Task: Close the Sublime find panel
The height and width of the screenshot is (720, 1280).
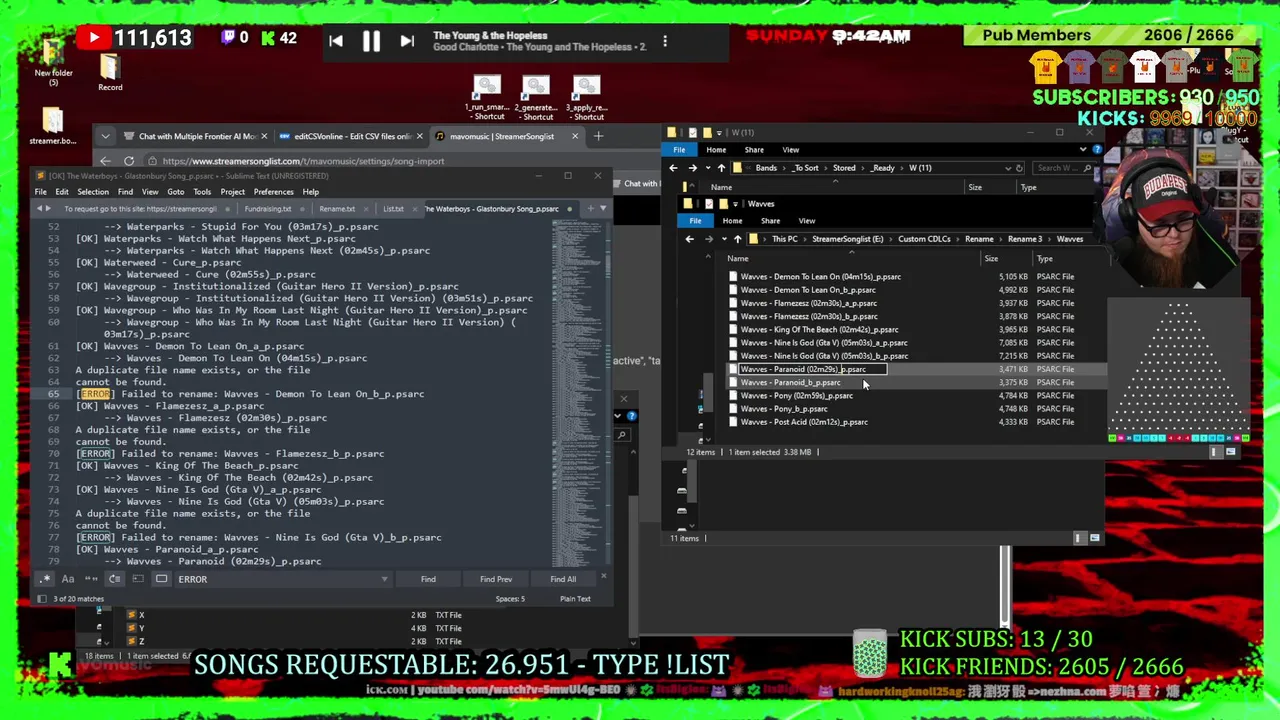Action: 603,578
